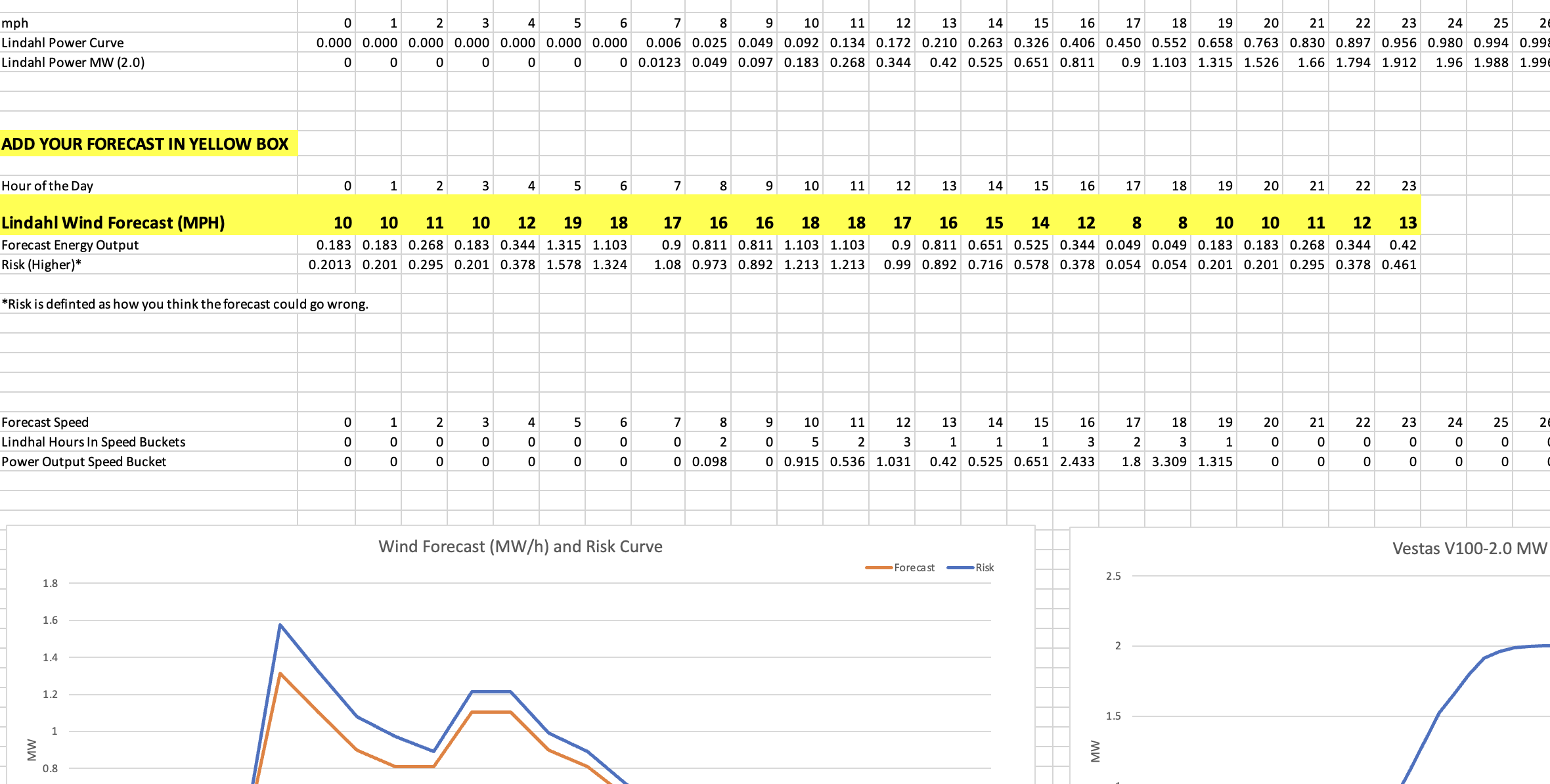This screenshot has width=1550, height=784.
Task: Select the cell containing 0.0123
Action: [659, 62]
